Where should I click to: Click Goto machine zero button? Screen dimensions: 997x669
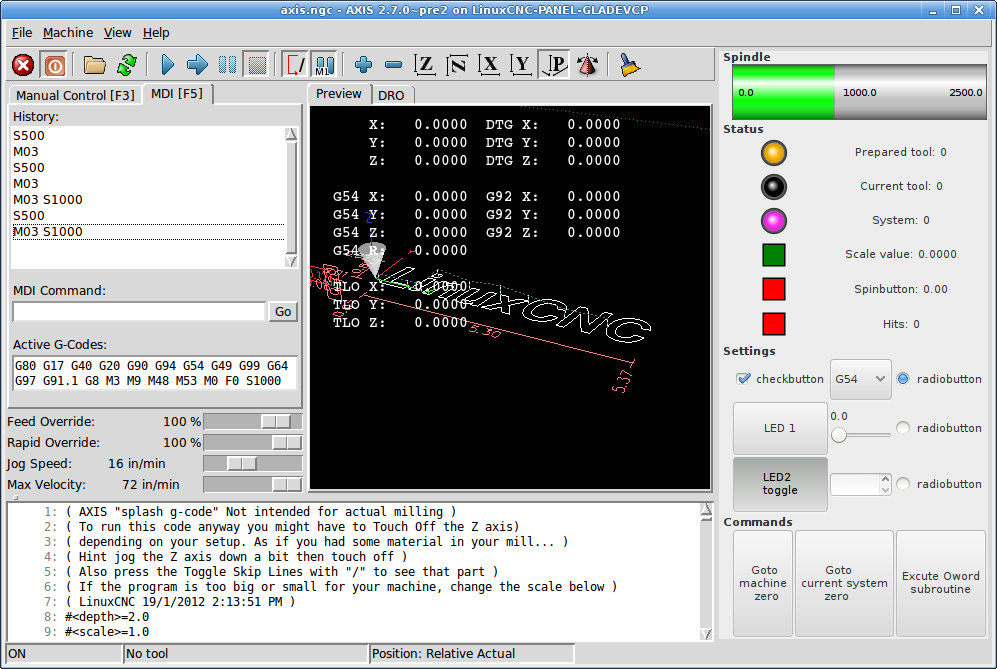[763, 583]
